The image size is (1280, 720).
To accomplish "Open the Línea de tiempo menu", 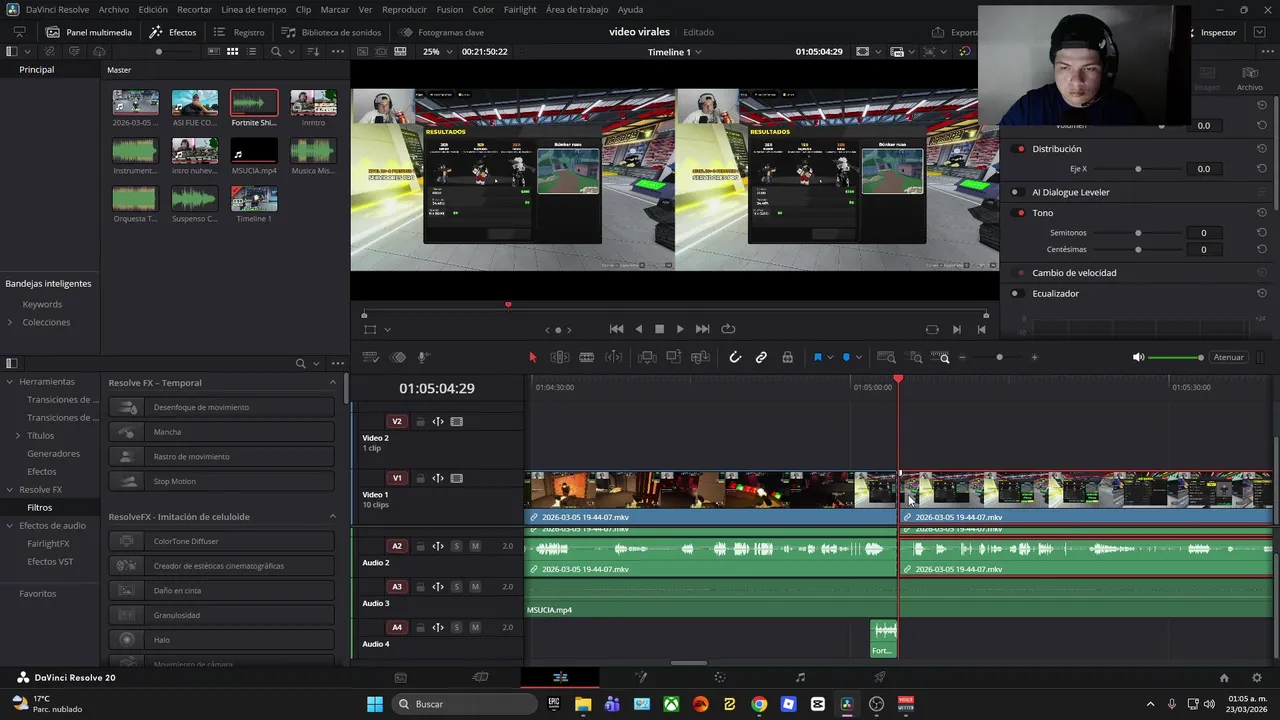I will (254, 9).
